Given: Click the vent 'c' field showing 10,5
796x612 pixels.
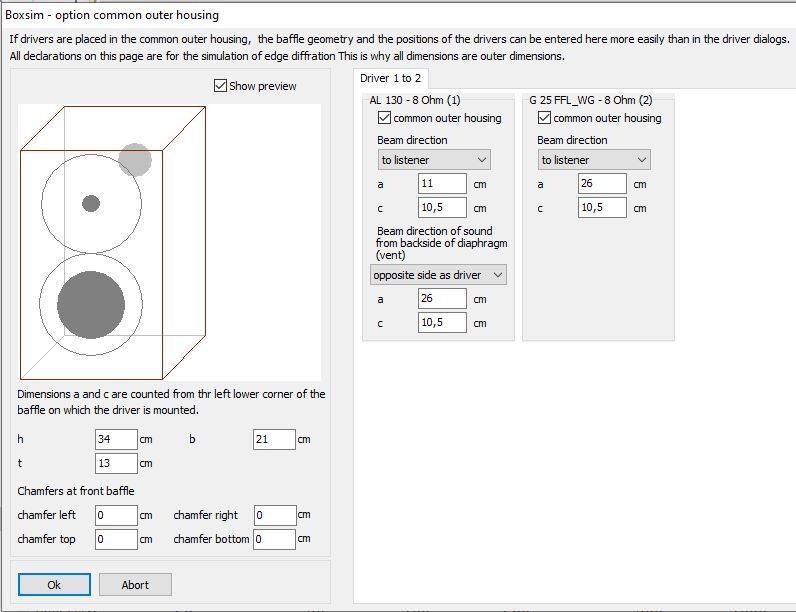Looking at the screenshot, I should point(442,322).
